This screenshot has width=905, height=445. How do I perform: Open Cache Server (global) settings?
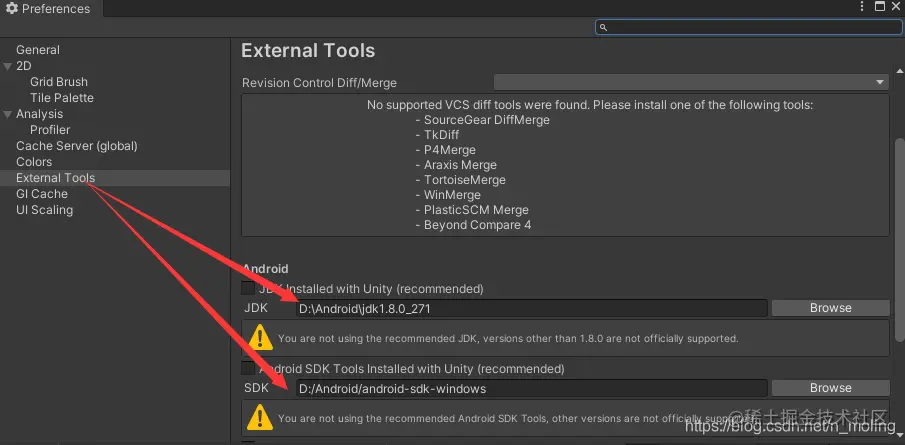(x=77, y=146)
